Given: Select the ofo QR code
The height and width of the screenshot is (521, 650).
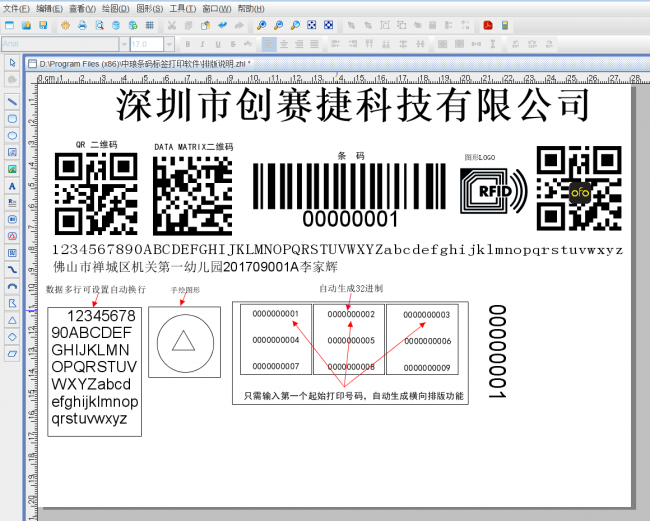Looking at the screenshot, I should click(579, 188).
